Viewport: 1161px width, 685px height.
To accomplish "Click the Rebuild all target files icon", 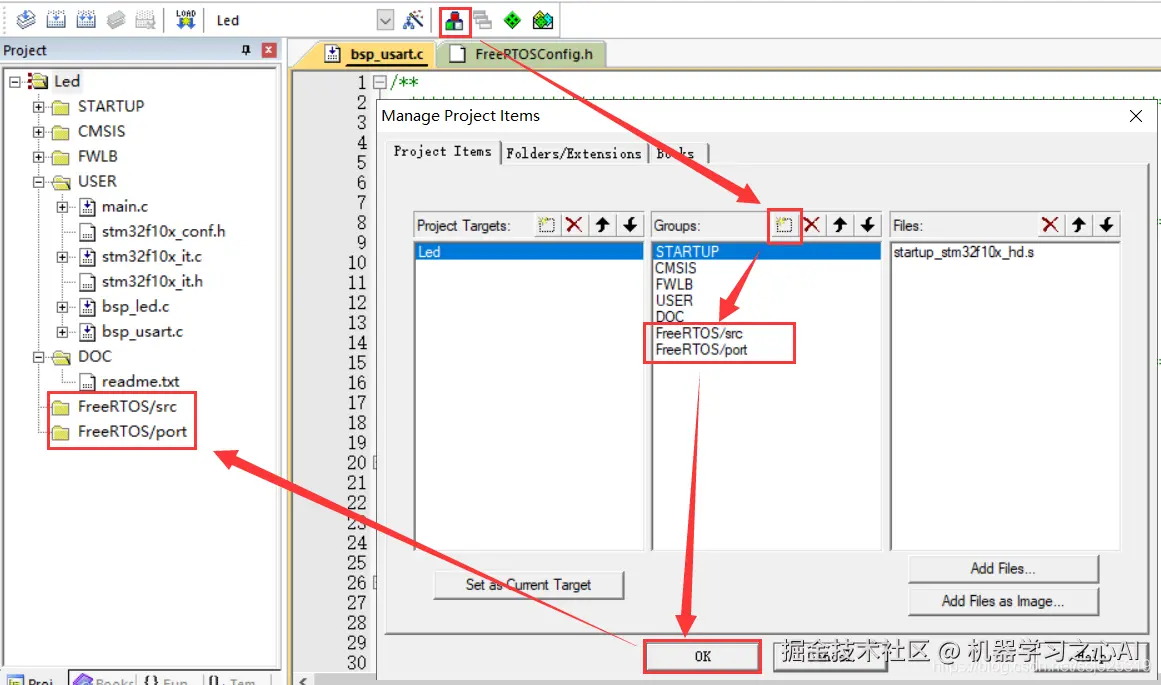I will [x=86, y=20].
